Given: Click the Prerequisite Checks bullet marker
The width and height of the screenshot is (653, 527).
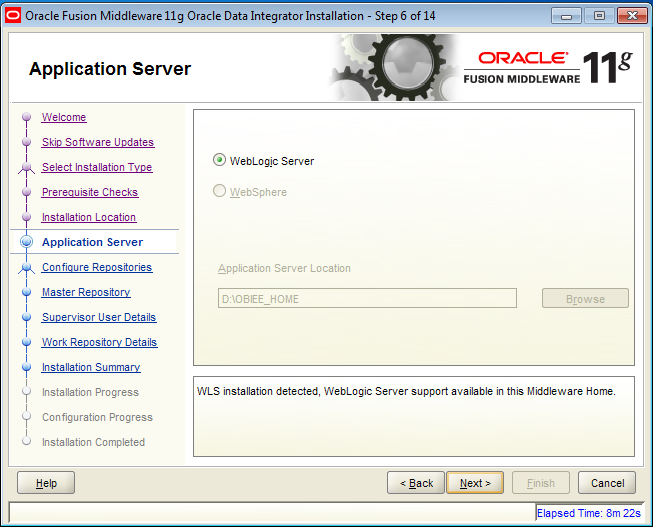Looking at the screenshot, I should [26, 192].
